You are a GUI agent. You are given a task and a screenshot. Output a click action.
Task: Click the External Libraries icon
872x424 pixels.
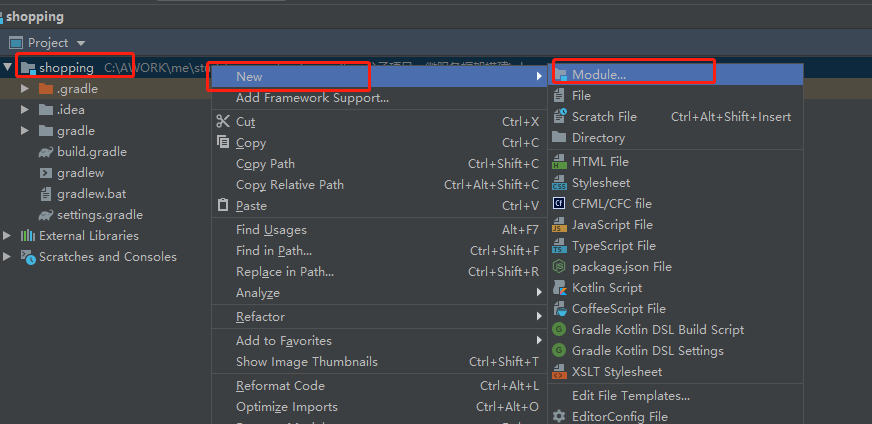pyautogui.click(x=28, y=236)
